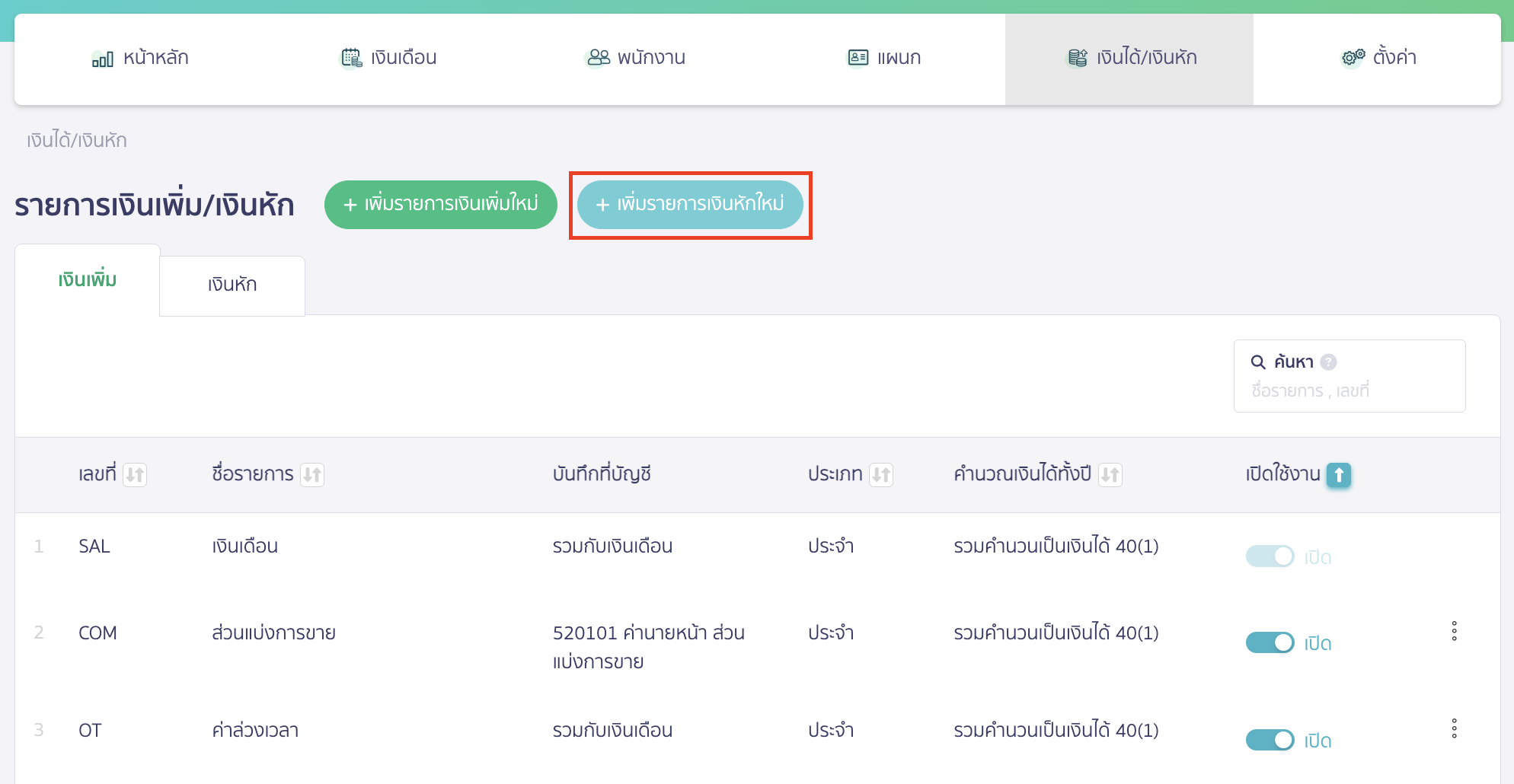The image size is (1514, 784).
Task: Click the magnifier icon in the search box
Action: 1258,362
